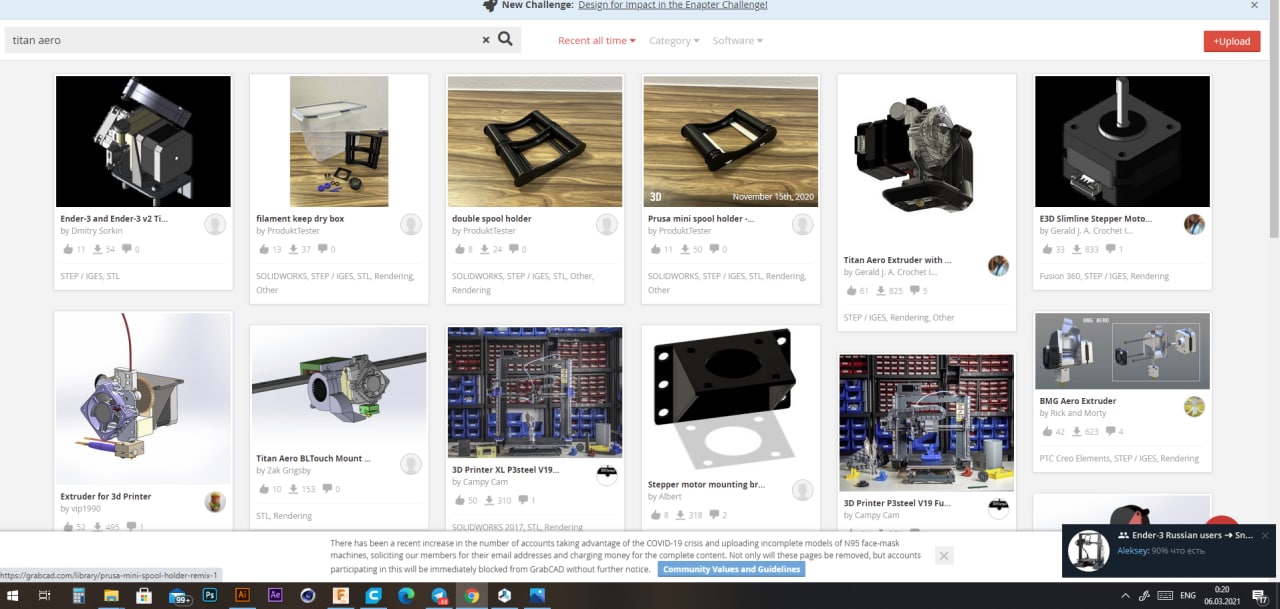Screen dimensions: 1280x609
Task: Open After Effects from the taskbar
Action: 275,595
